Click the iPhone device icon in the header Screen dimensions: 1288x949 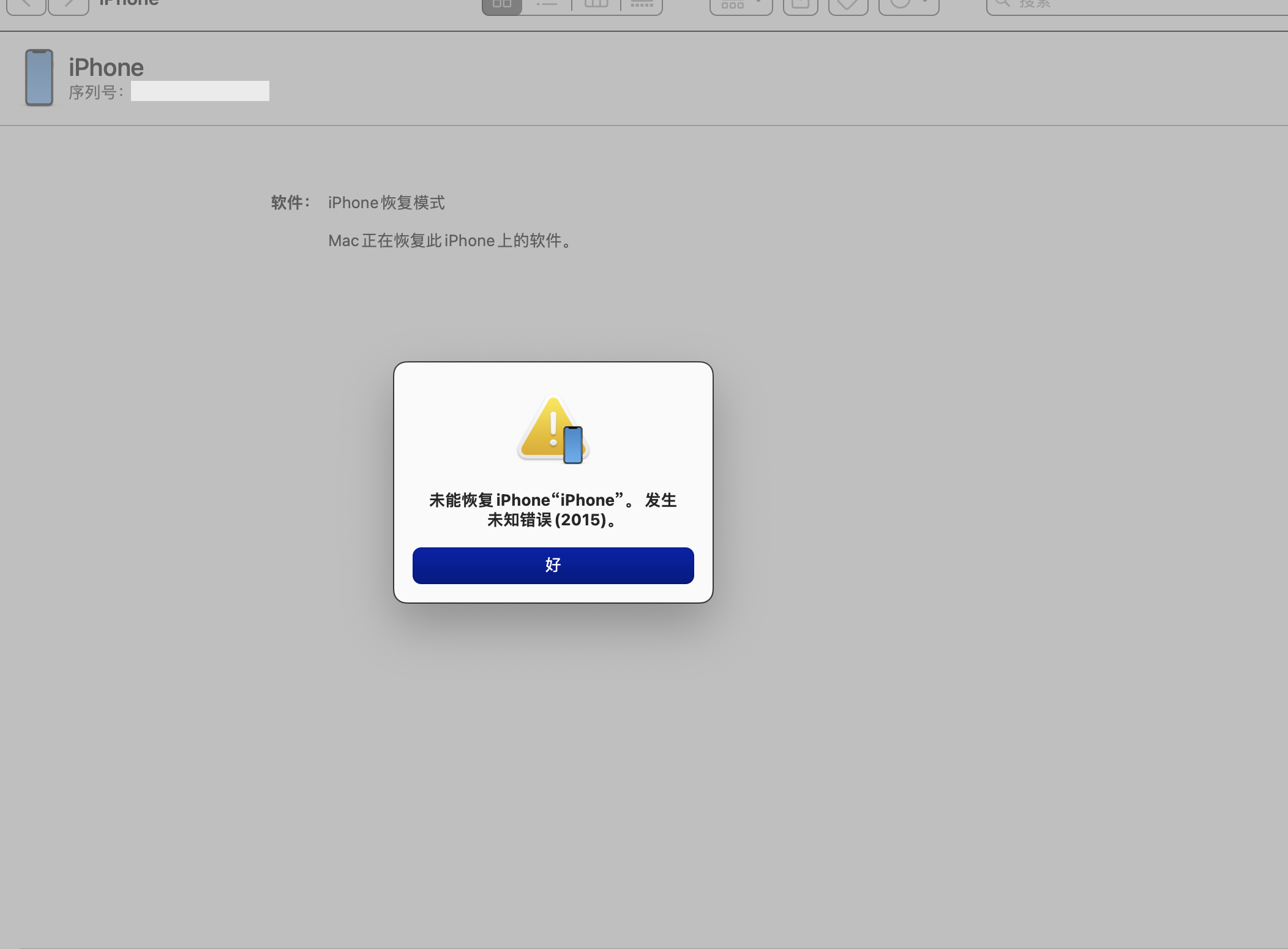[39, 78]
